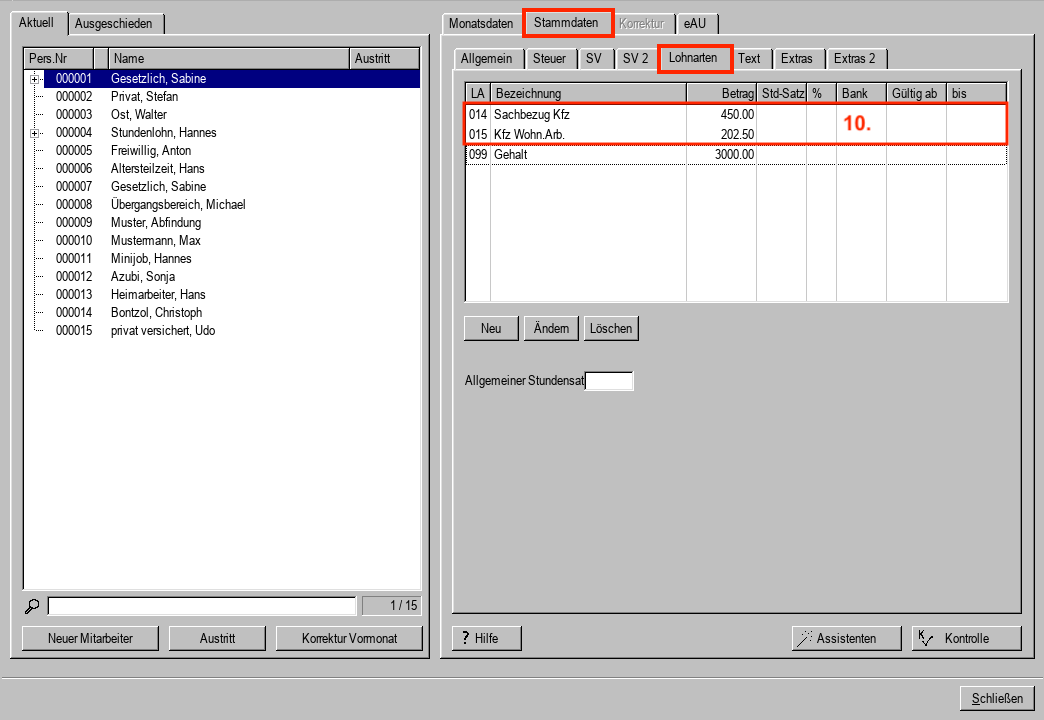Focus the employee search field
1044x720 pixels.
[x=202, y=606]
